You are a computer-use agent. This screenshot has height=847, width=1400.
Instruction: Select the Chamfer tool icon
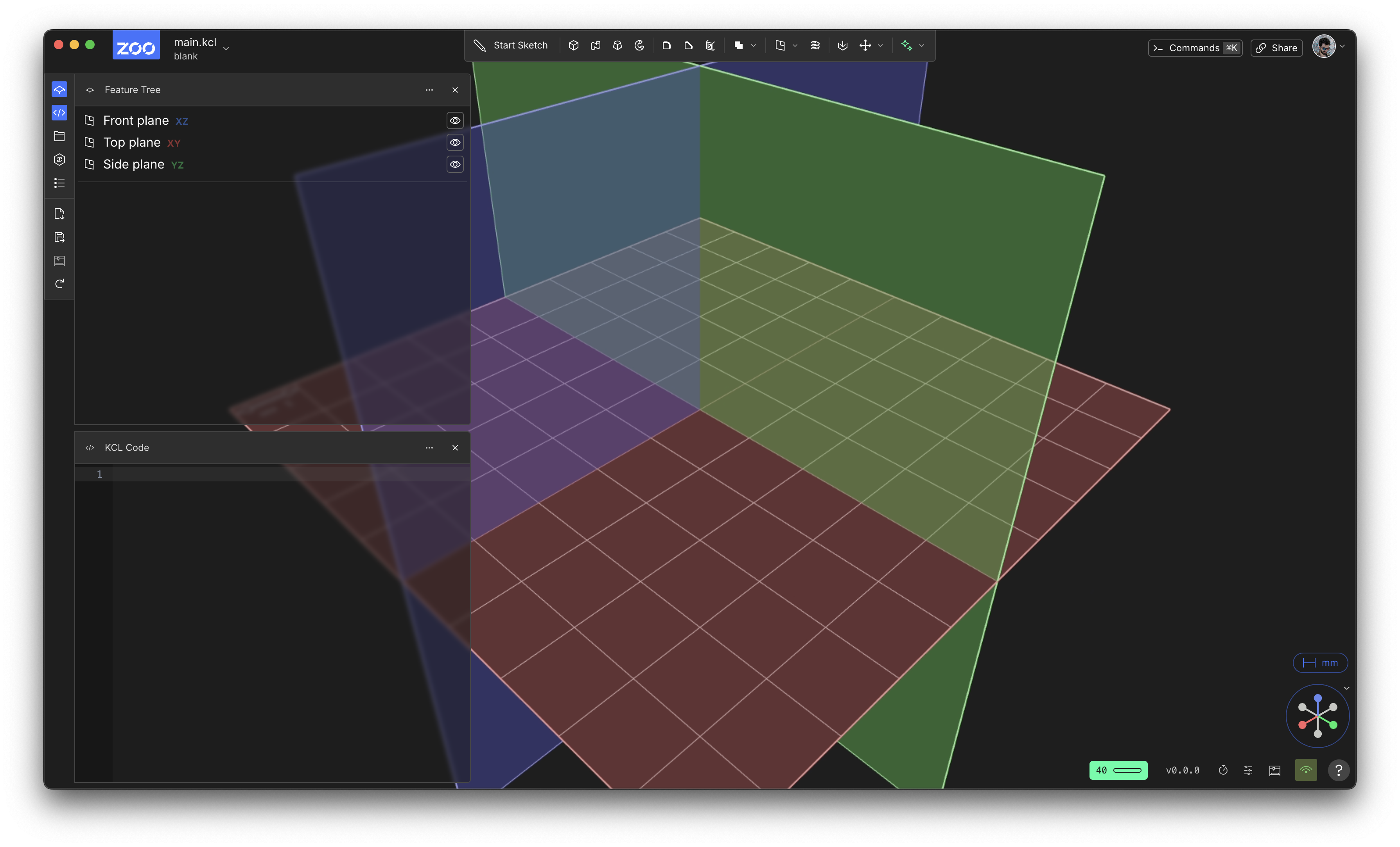pos(688,45)
